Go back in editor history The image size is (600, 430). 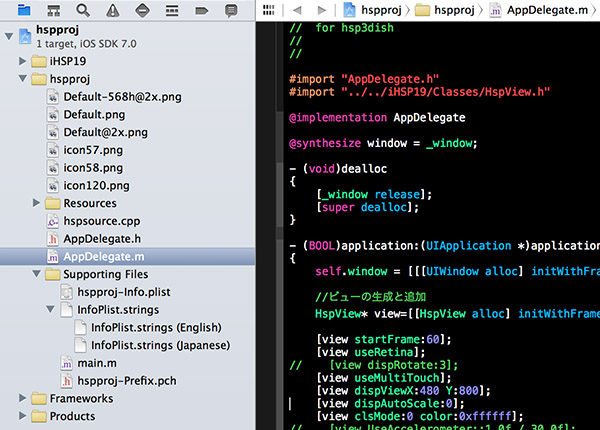pos(297,9)
